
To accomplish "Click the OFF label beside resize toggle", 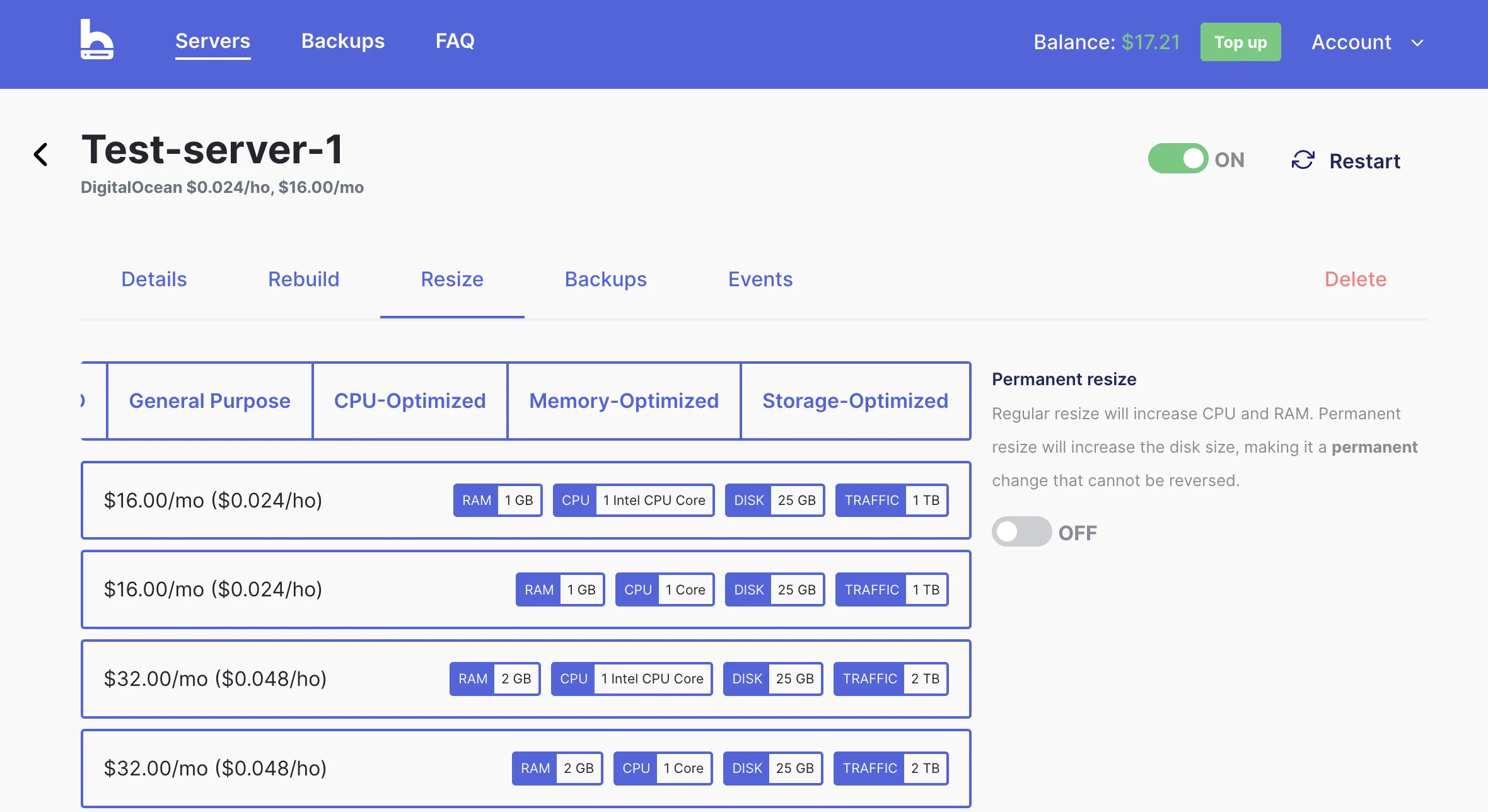I will click(x=1078, y=533).
